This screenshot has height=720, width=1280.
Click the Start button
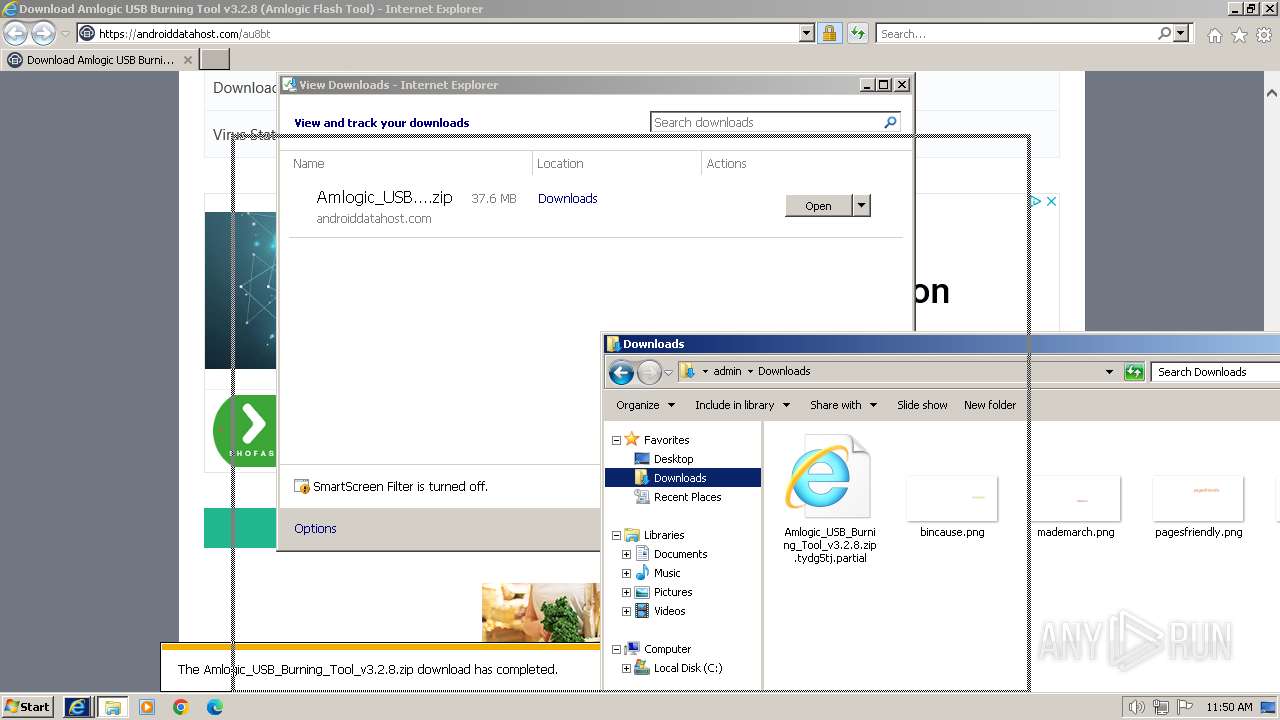click(28, 707)
